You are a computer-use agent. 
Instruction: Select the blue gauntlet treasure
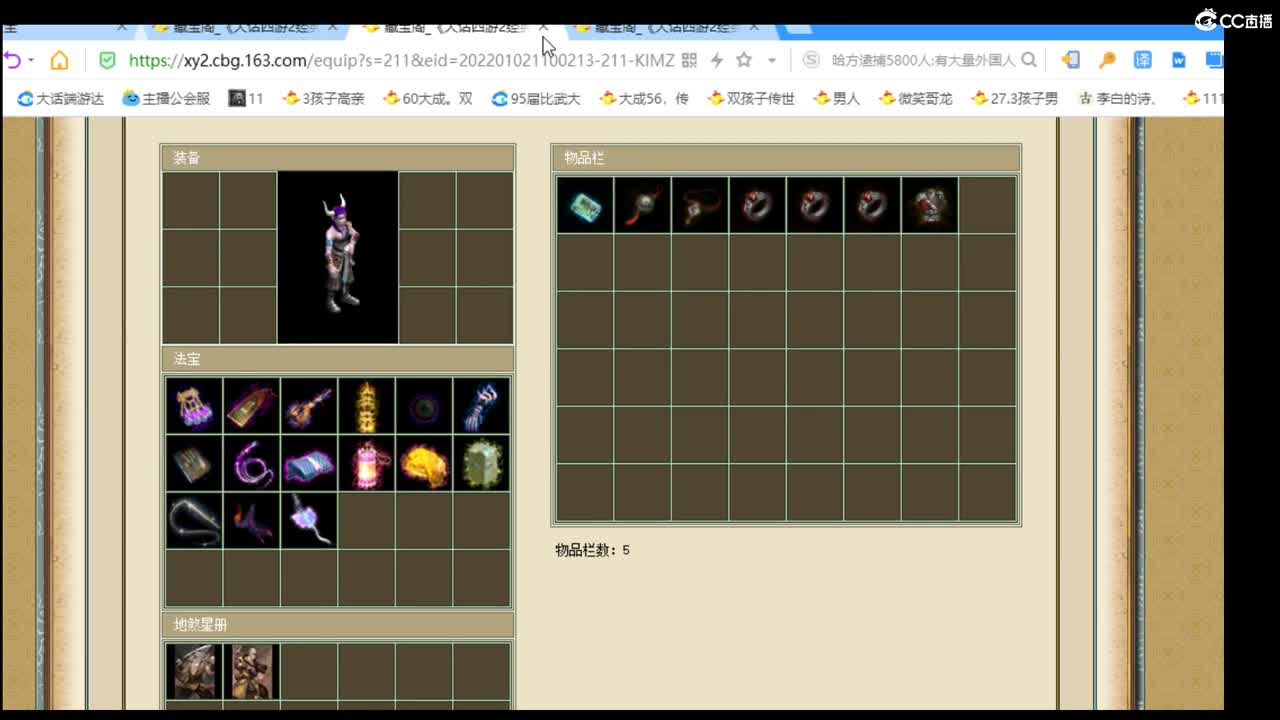pos(481,405)
